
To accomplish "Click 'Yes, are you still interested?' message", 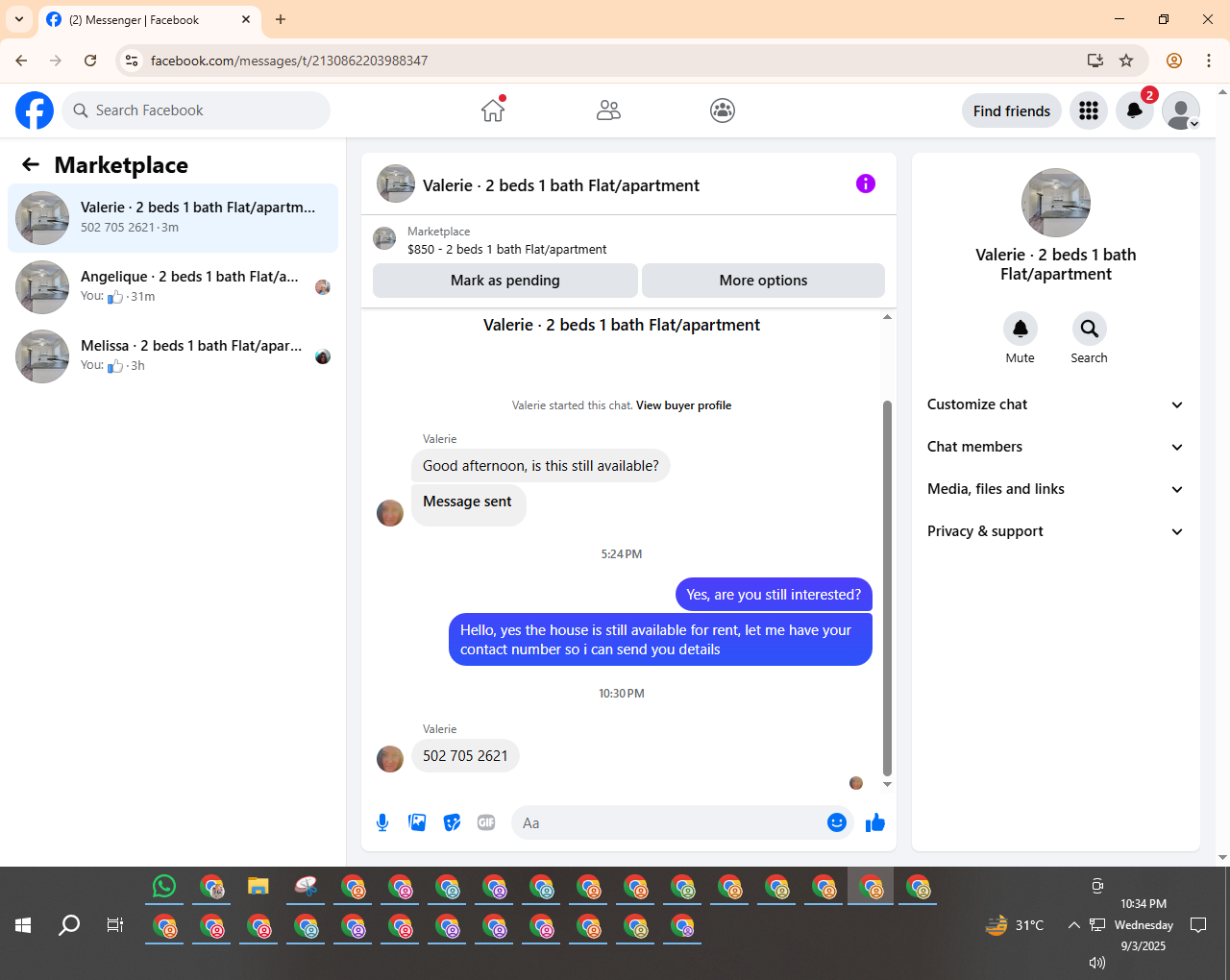I will click(774, 595).
